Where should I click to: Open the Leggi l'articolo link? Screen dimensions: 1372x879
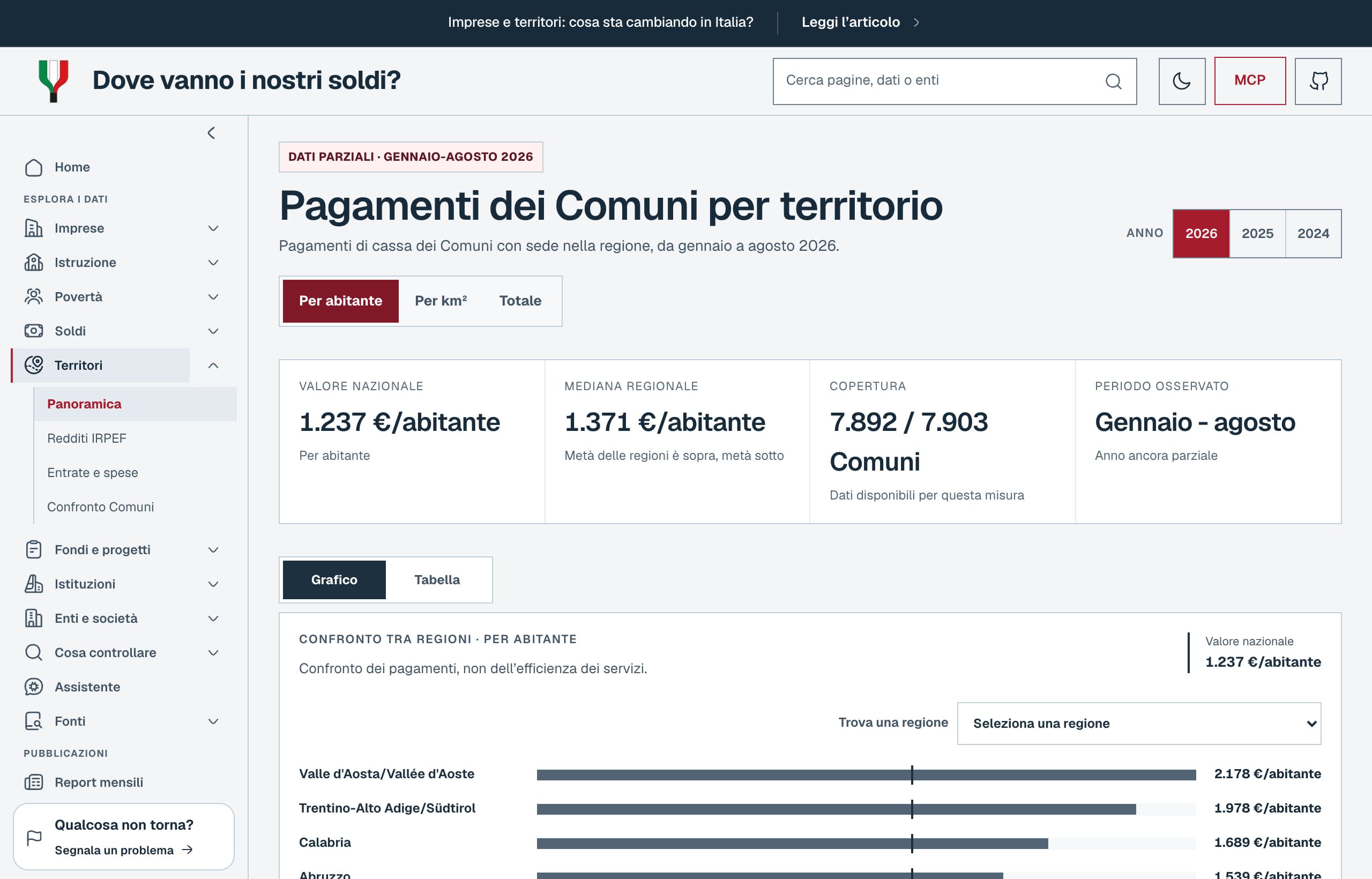click(x=860, y=23)
